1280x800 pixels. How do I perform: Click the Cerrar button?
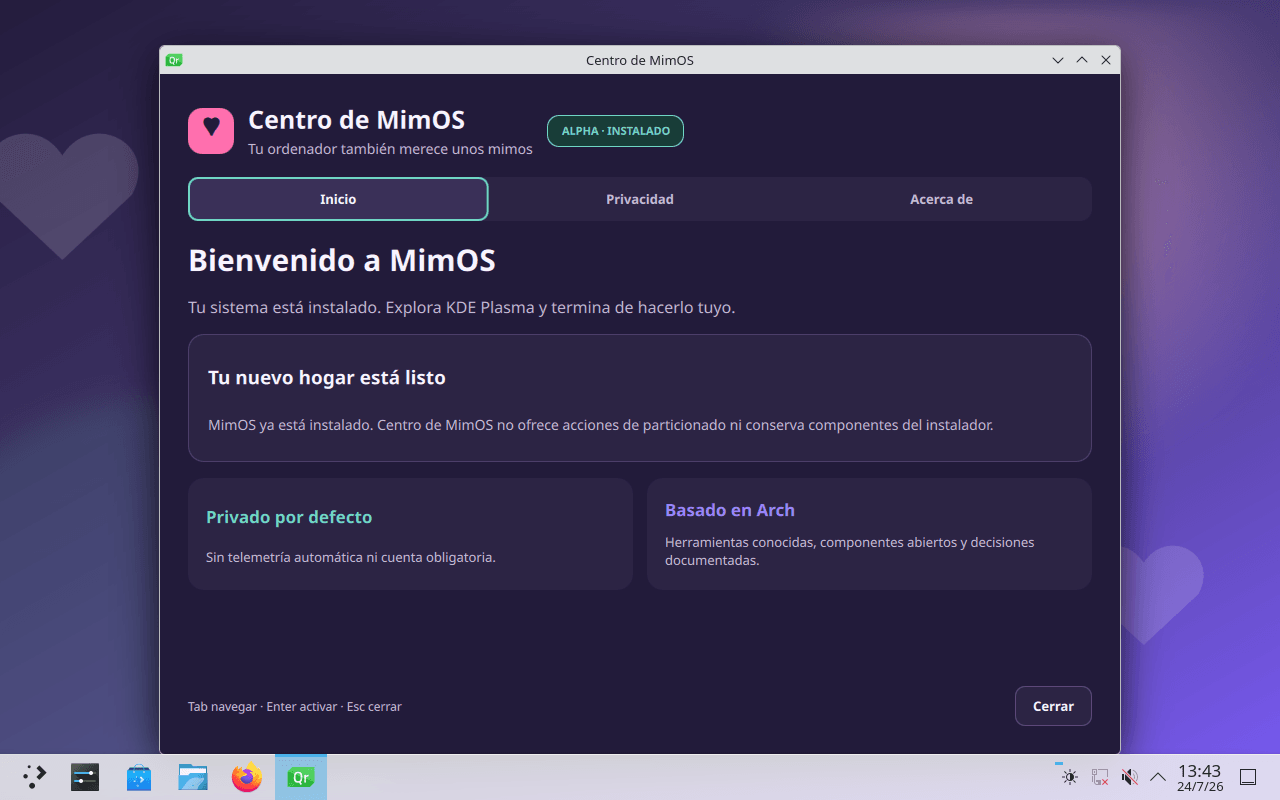click(1053, 706)
